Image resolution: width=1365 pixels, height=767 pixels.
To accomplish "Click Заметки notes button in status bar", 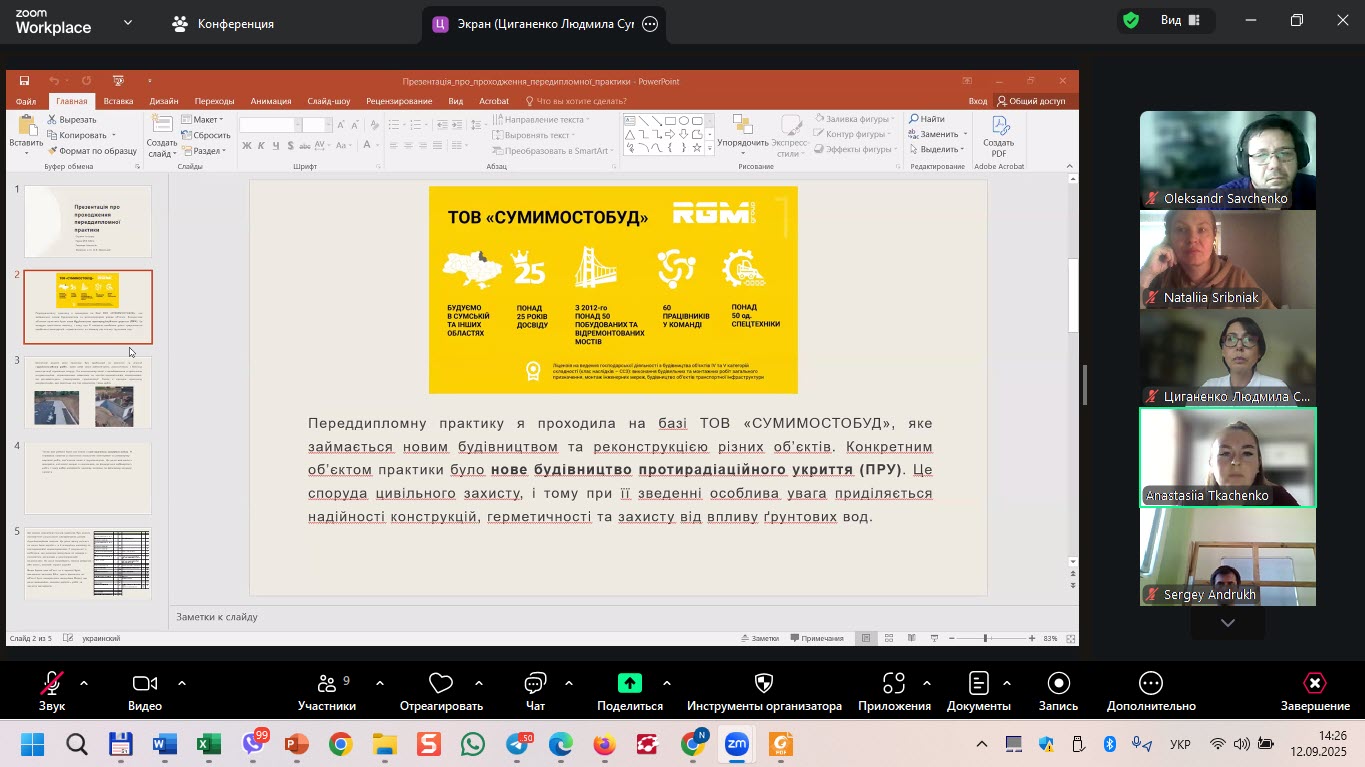I will point(759,638).
